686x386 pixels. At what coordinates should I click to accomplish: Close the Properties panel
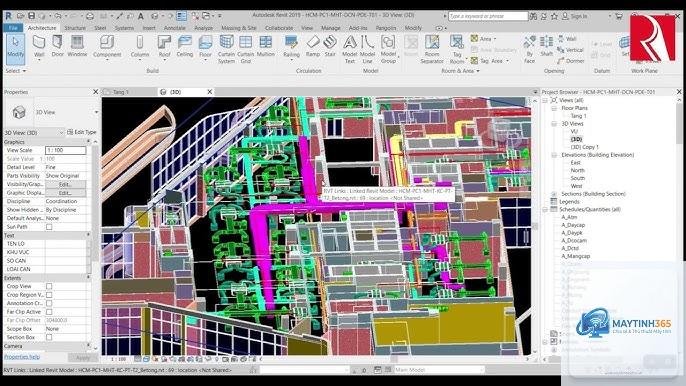click(95, 92)
